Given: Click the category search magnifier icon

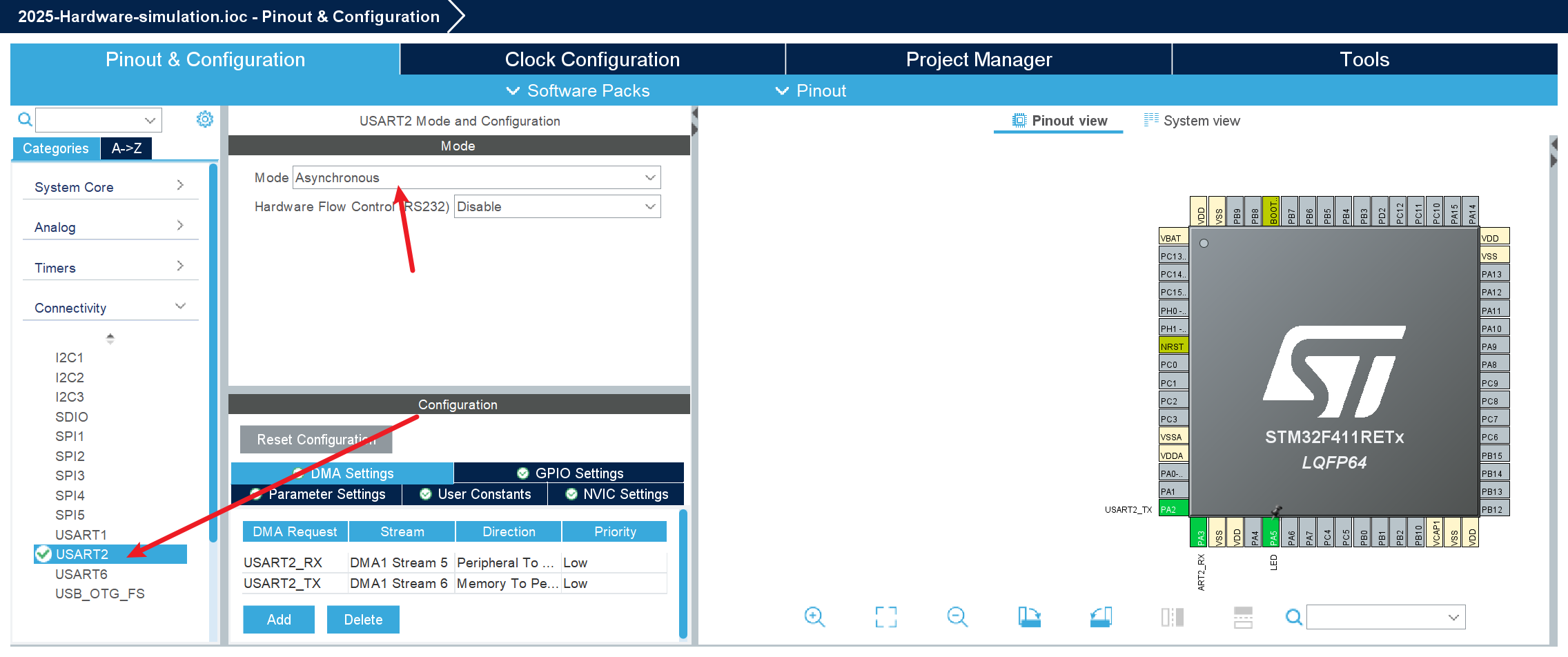Looking at the screenshot, I should (x=25, y=119).
